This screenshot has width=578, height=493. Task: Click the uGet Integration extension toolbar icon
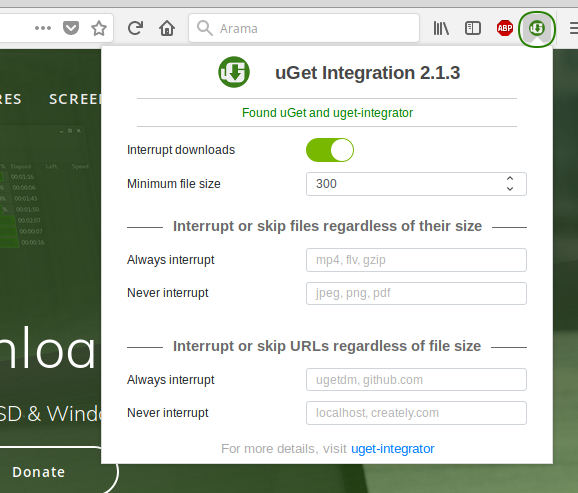(537, 28)
